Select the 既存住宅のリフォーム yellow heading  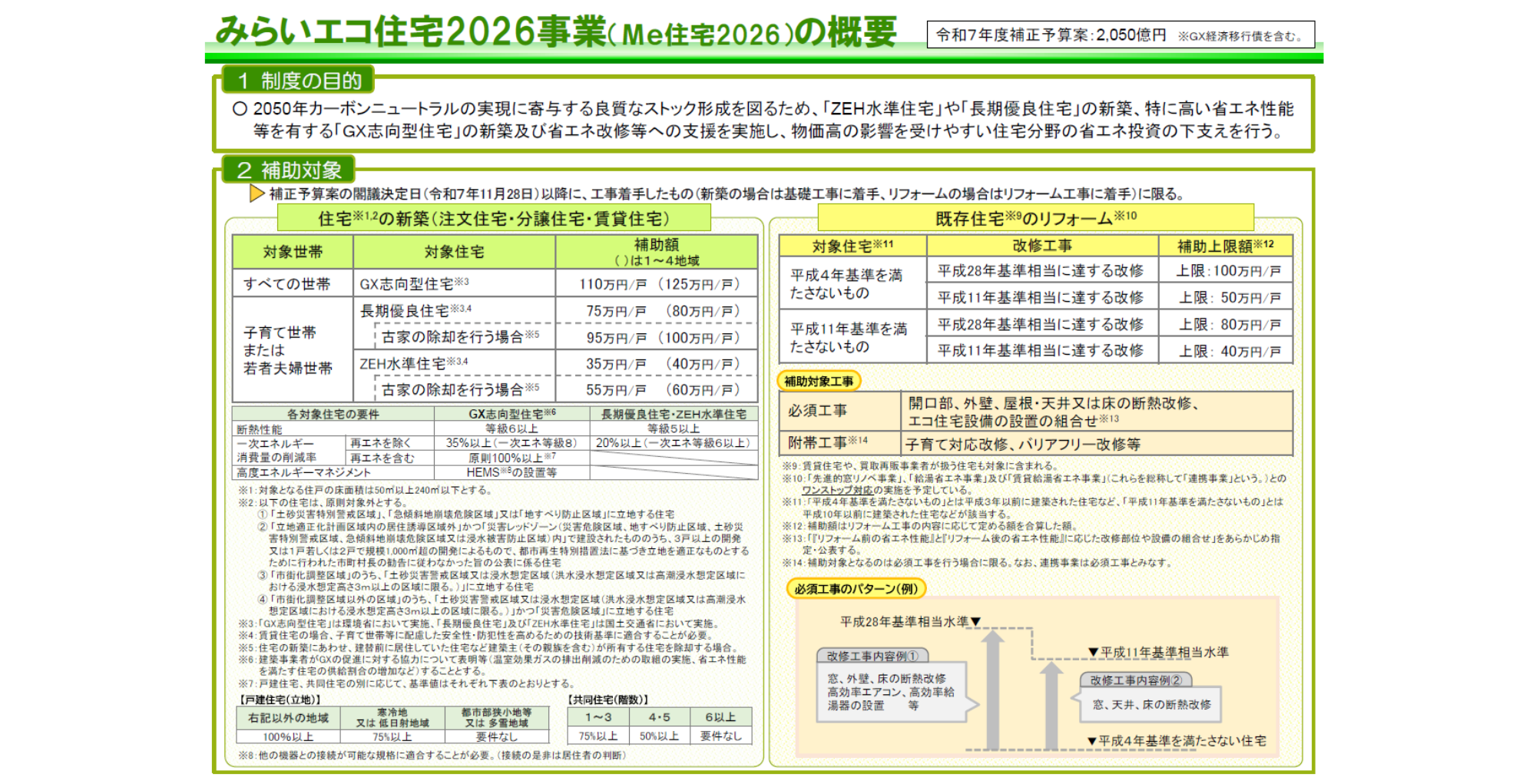pos(1035,219)
